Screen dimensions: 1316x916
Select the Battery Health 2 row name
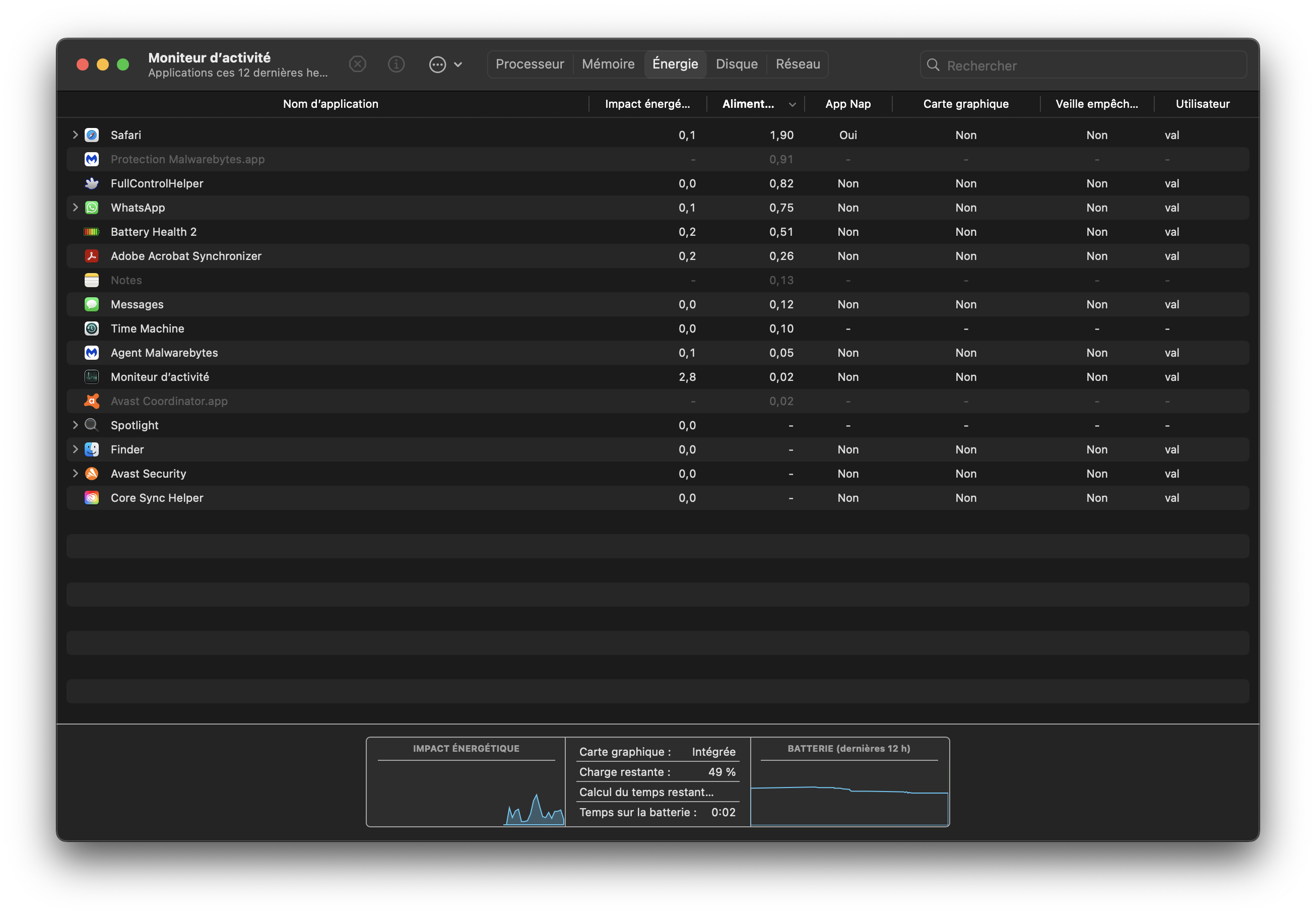[154, 232]
